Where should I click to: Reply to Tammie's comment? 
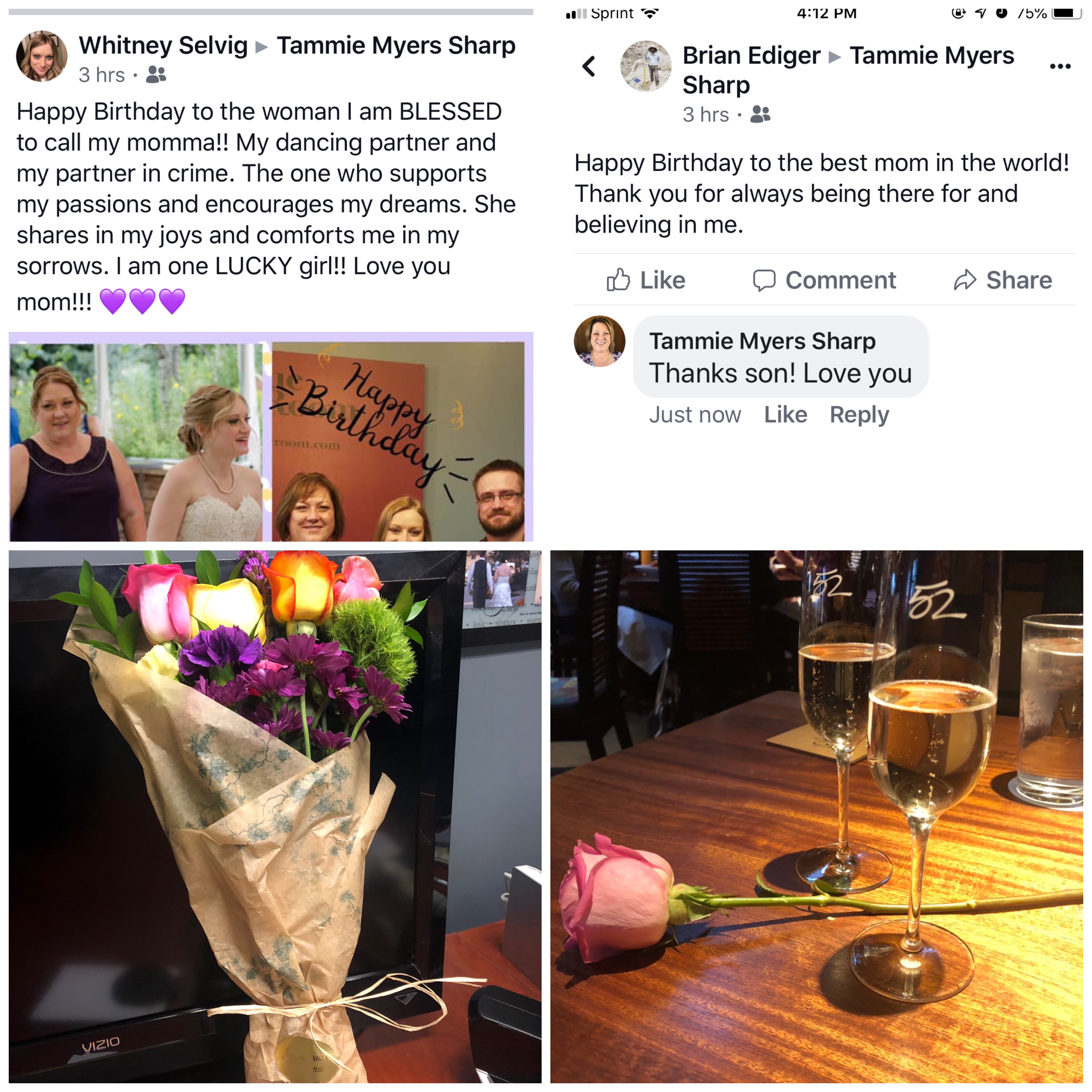(x=859, y=415)
